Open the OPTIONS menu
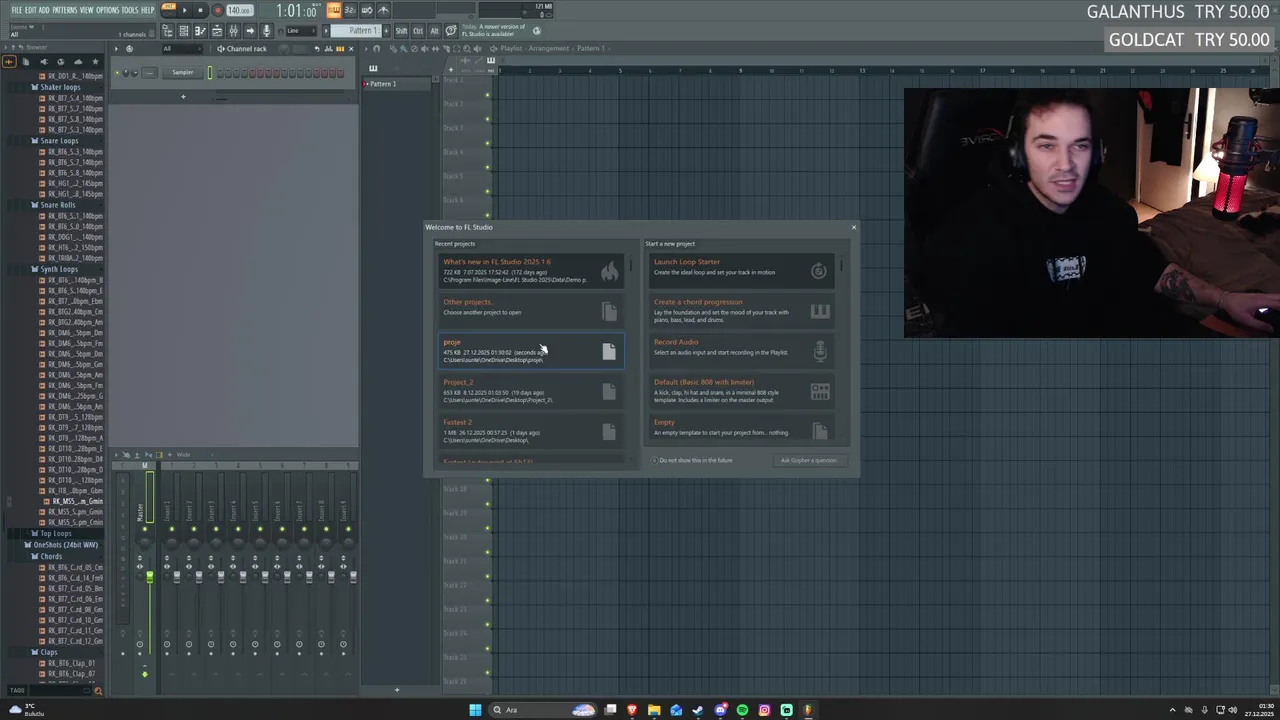Screen dimensions: 1280x720 coord(107,10)
